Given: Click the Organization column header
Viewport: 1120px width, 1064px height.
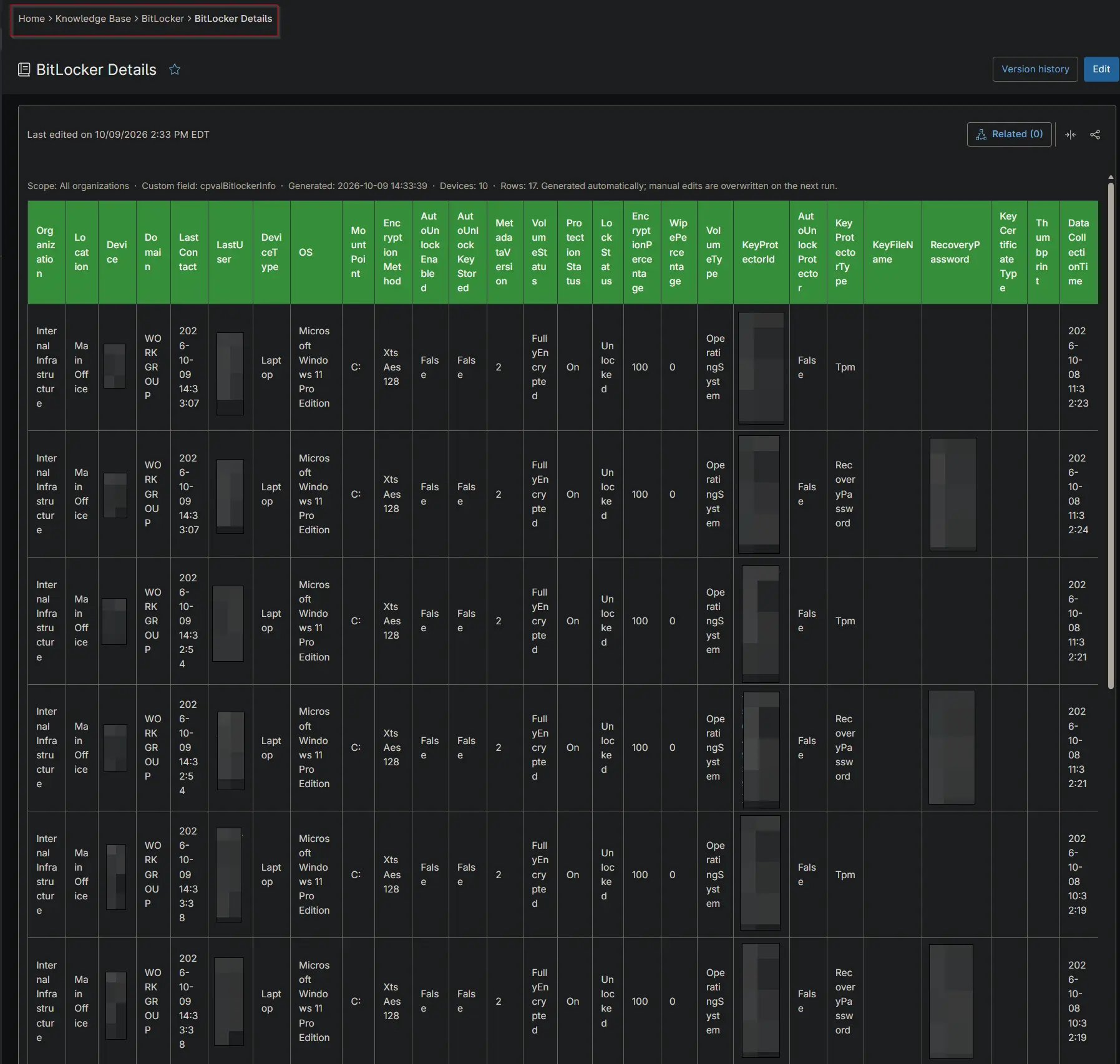Looking at the screenshot, I should [47, 252].
